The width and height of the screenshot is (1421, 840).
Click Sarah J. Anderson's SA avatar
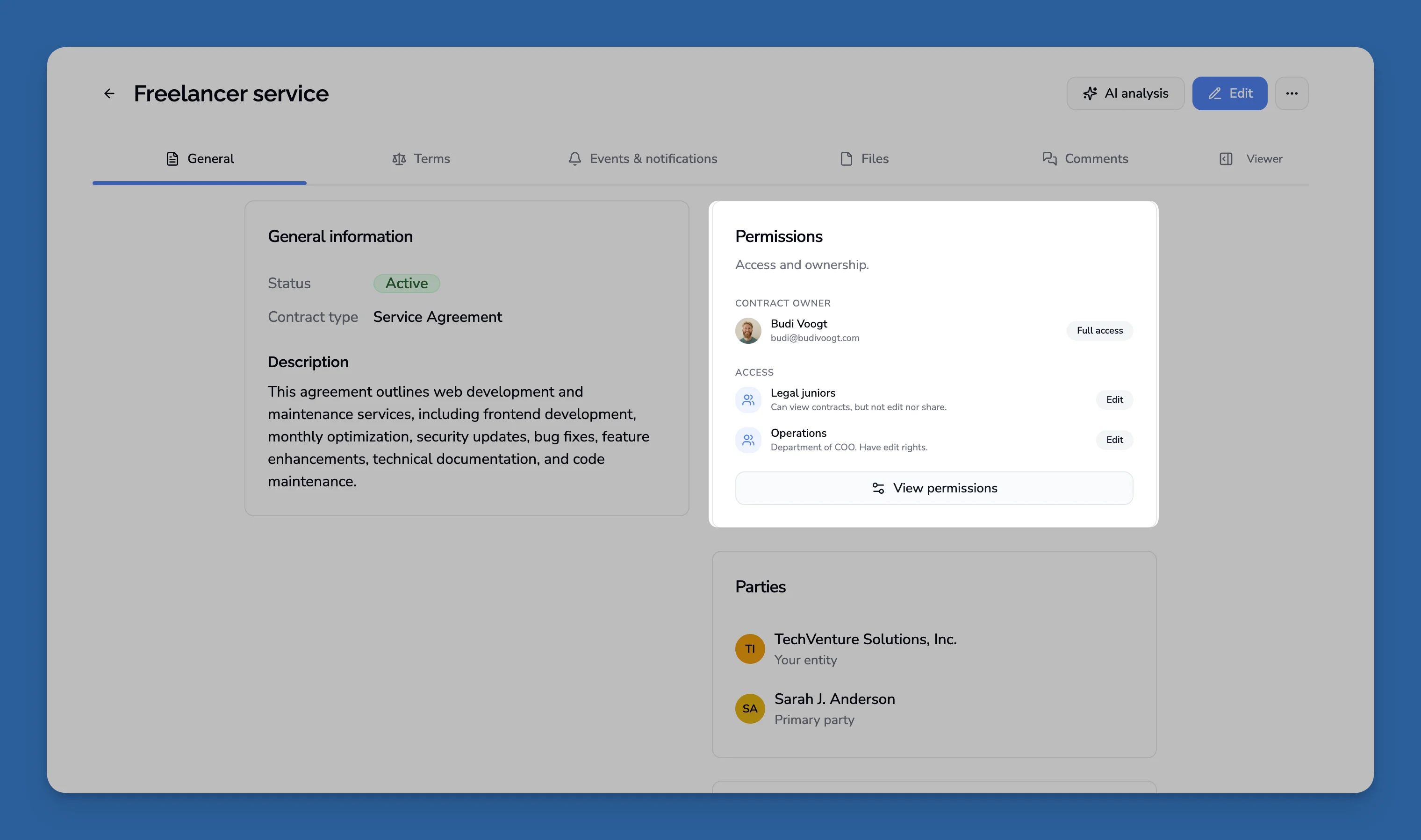tap(750, 708)
